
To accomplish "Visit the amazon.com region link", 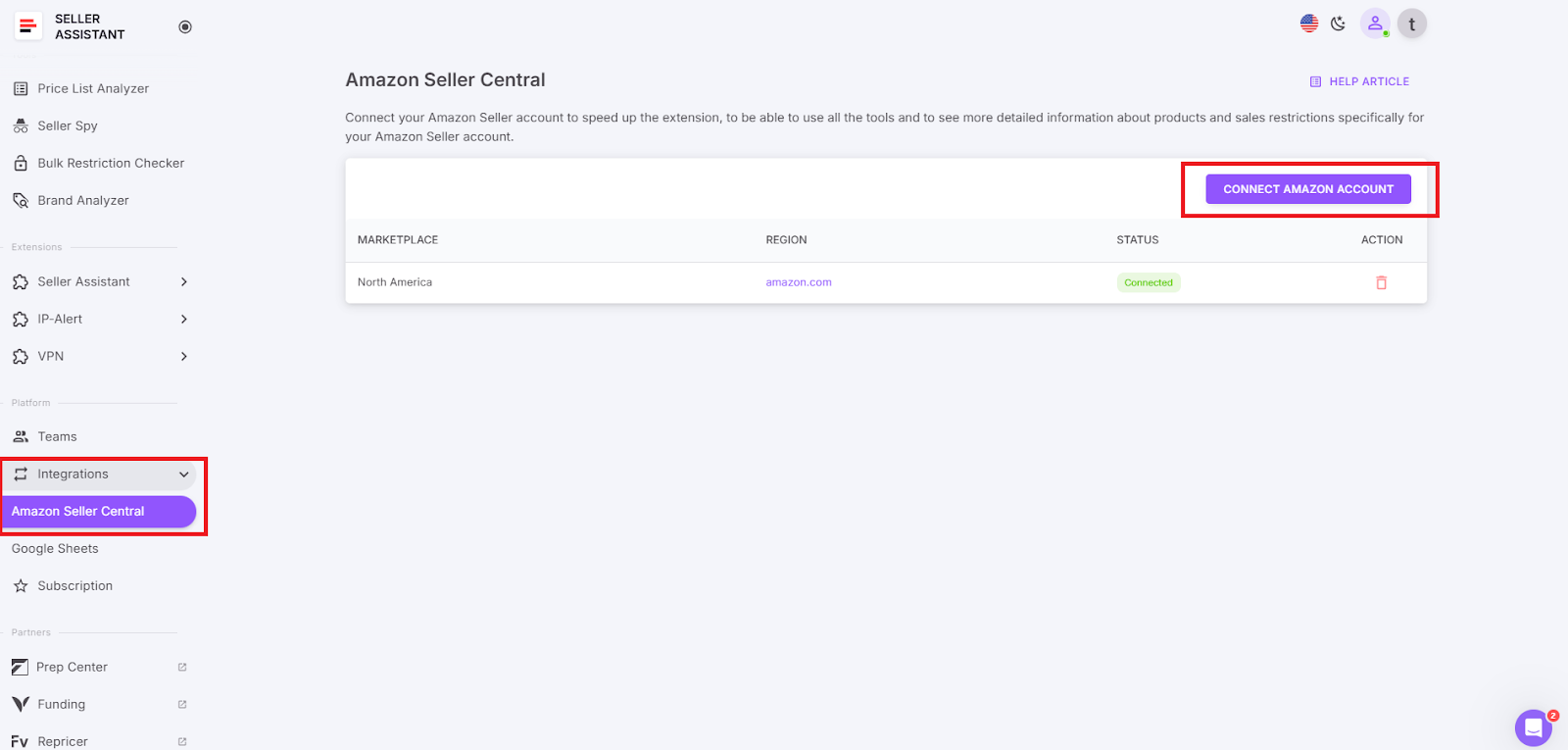I will [798, 282].
